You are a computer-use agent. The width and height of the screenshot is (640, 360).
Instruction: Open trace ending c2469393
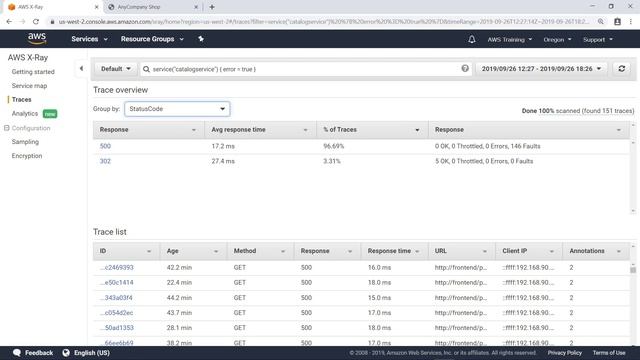click(x=117, y=268)
